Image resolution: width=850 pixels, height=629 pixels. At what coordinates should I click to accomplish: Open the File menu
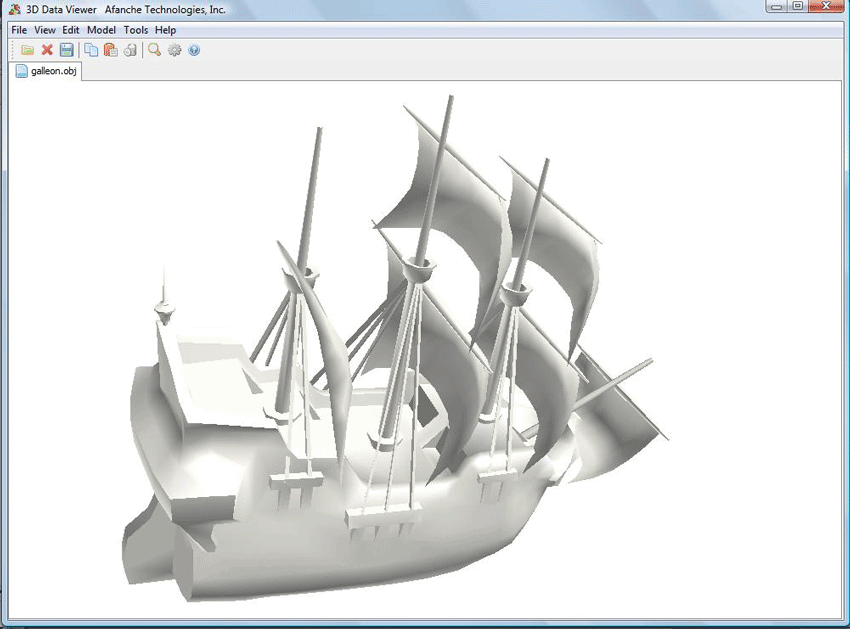[x=19, y=30]
